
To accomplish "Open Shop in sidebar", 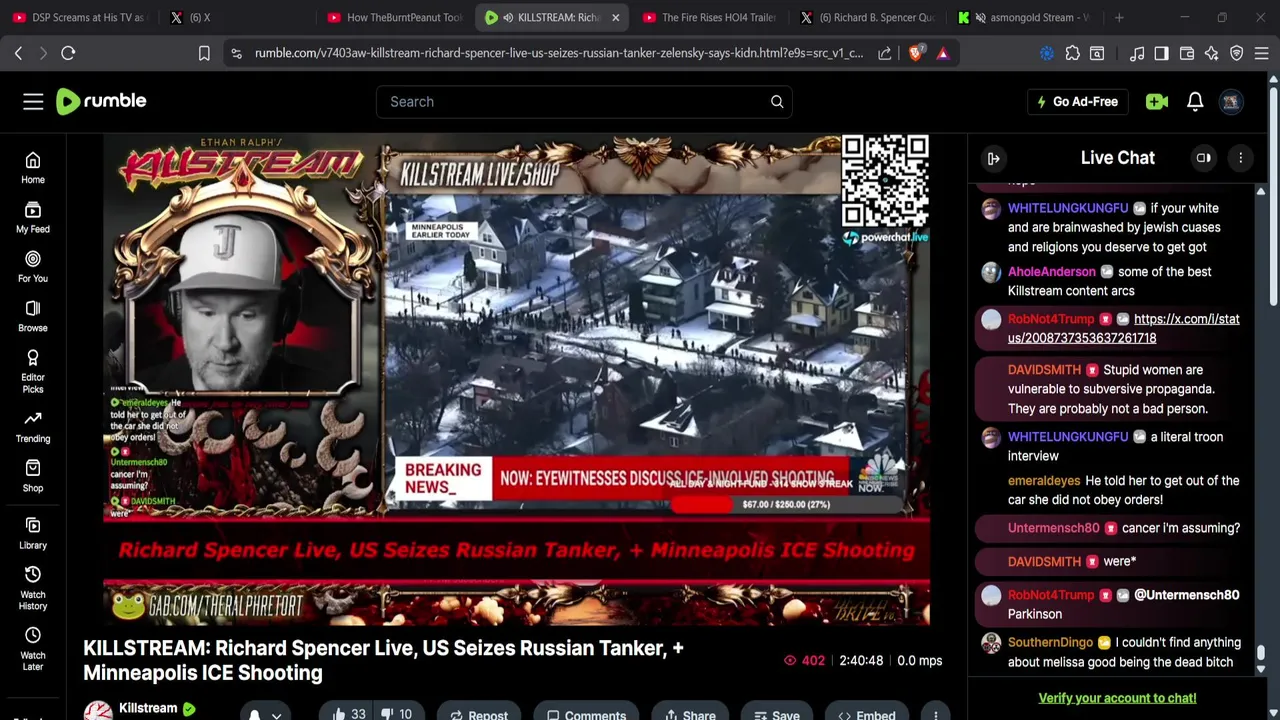I will click(x=33, y=476).
